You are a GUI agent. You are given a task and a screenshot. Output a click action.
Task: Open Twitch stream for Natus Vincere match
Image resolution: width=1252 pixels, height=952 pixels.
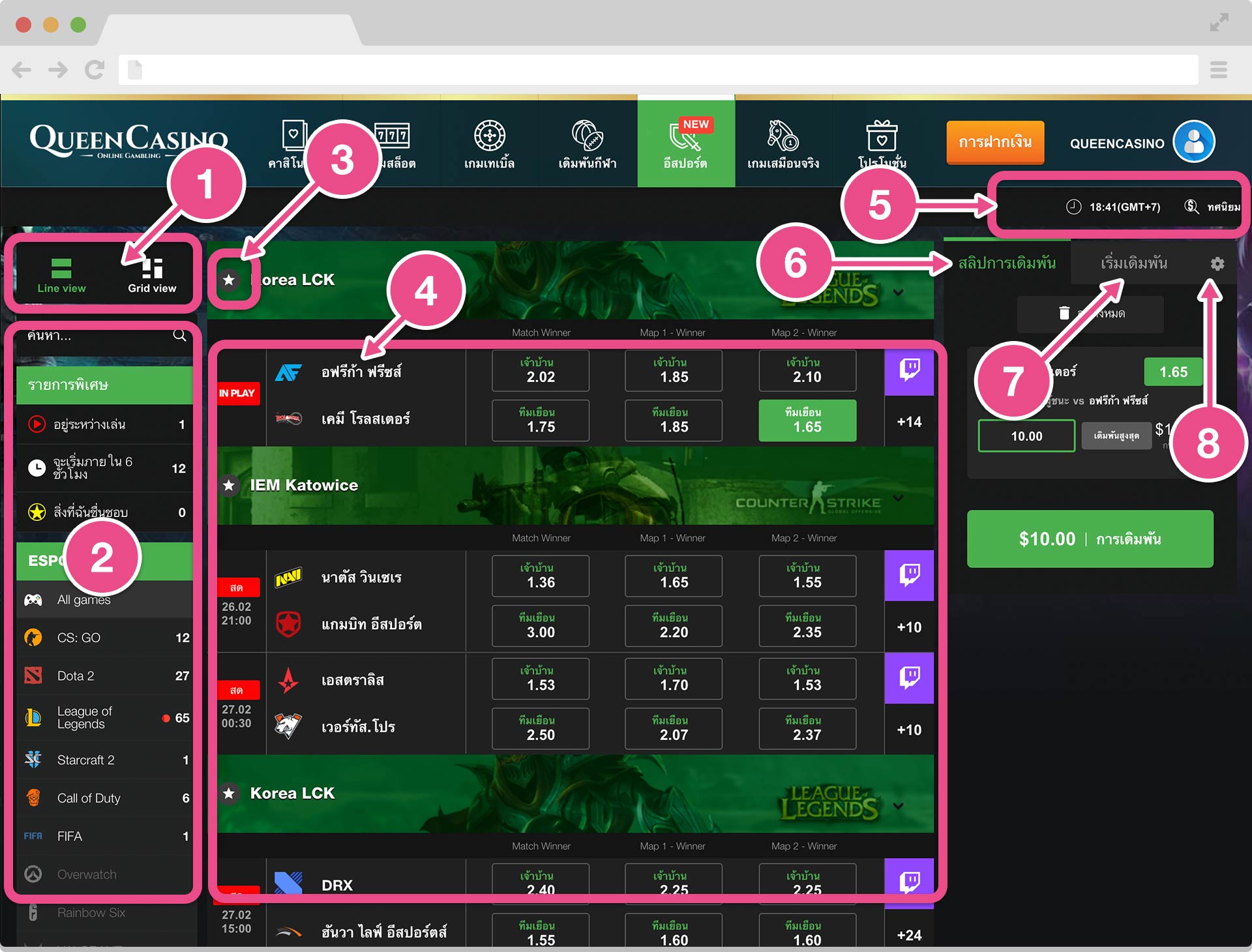[909, 576]
